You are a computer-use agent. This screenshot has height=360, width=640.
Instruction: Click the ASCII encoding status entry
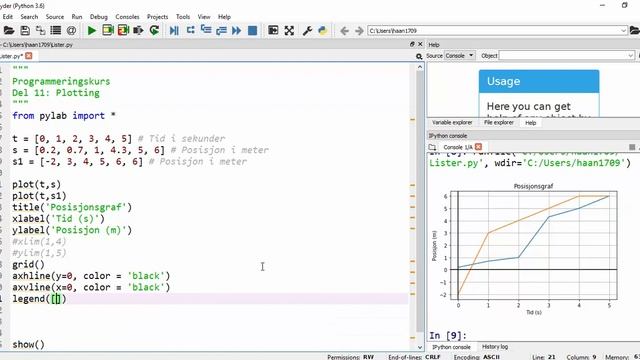point(491,357)
